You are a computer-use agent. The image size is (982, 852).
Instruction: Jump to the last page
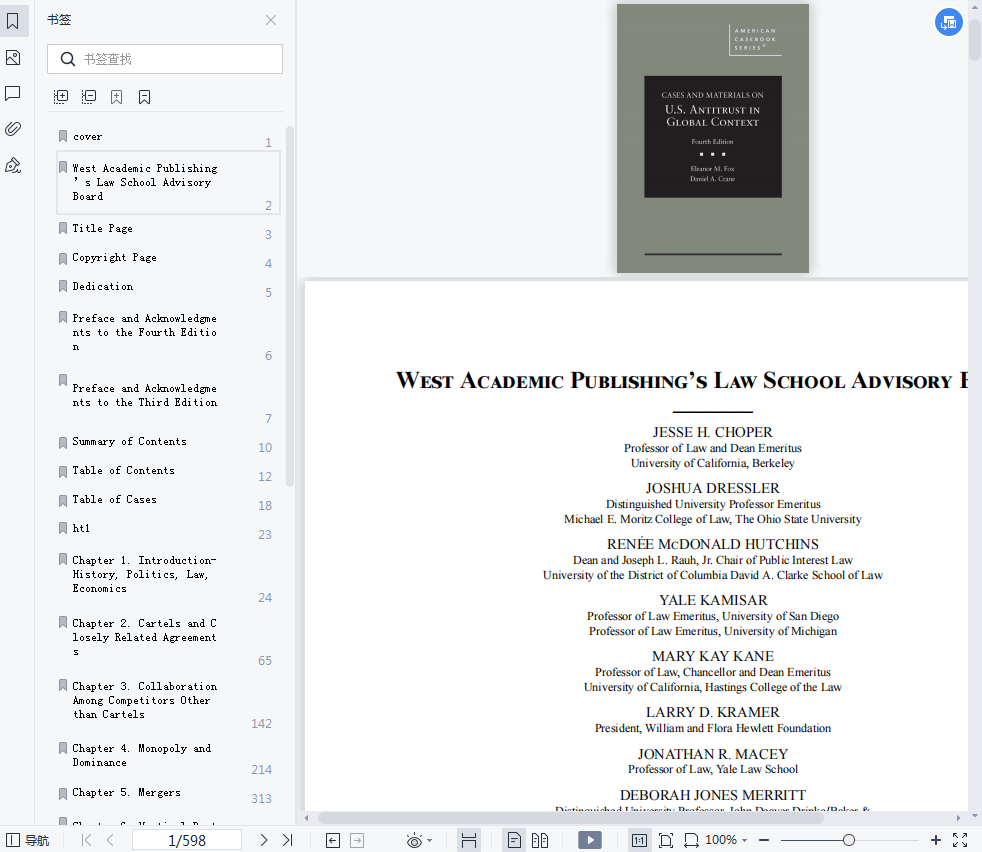click(x=287, y=840)
